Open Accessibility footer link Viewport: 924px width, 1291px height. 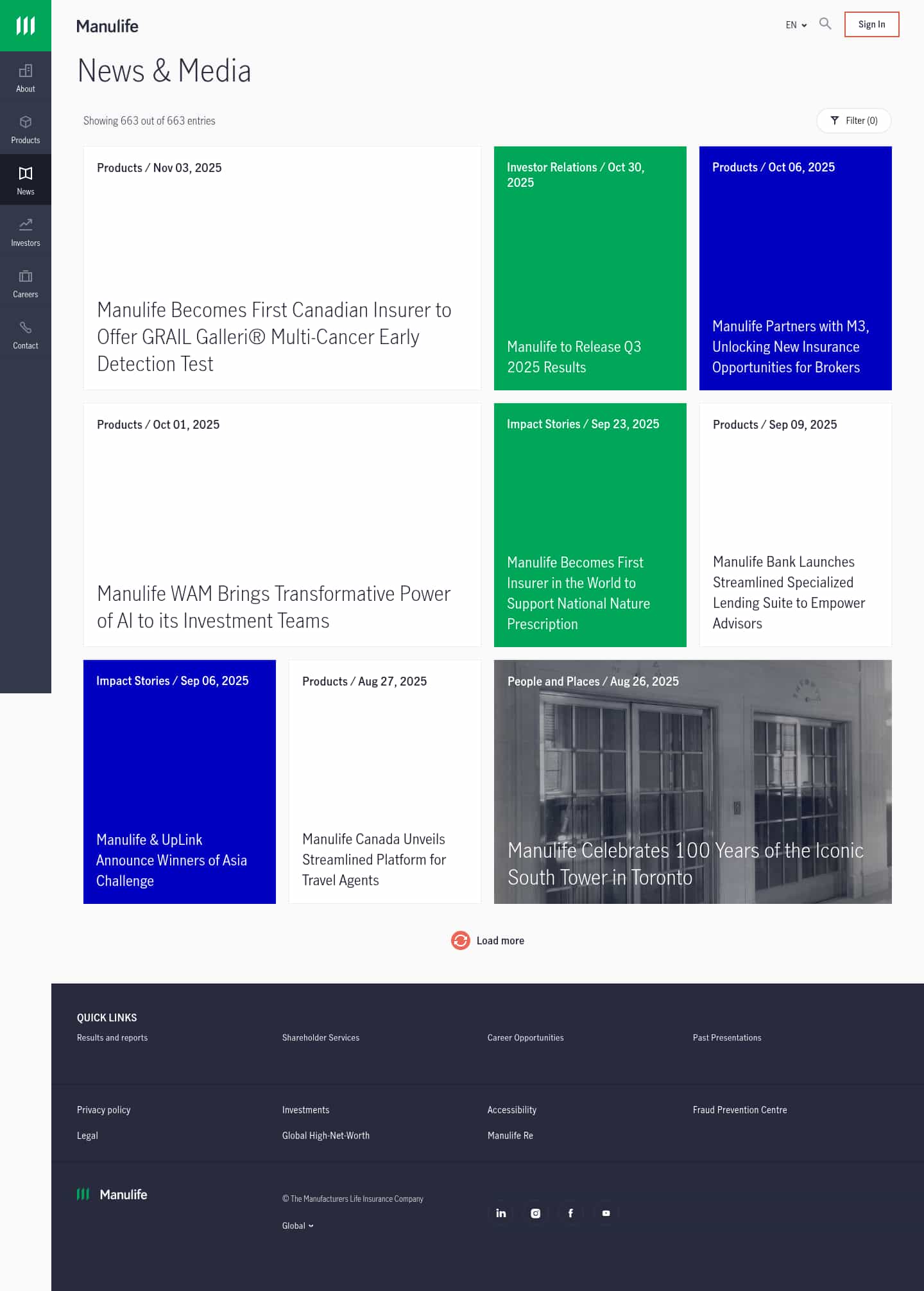click(x=512, y=1110)
